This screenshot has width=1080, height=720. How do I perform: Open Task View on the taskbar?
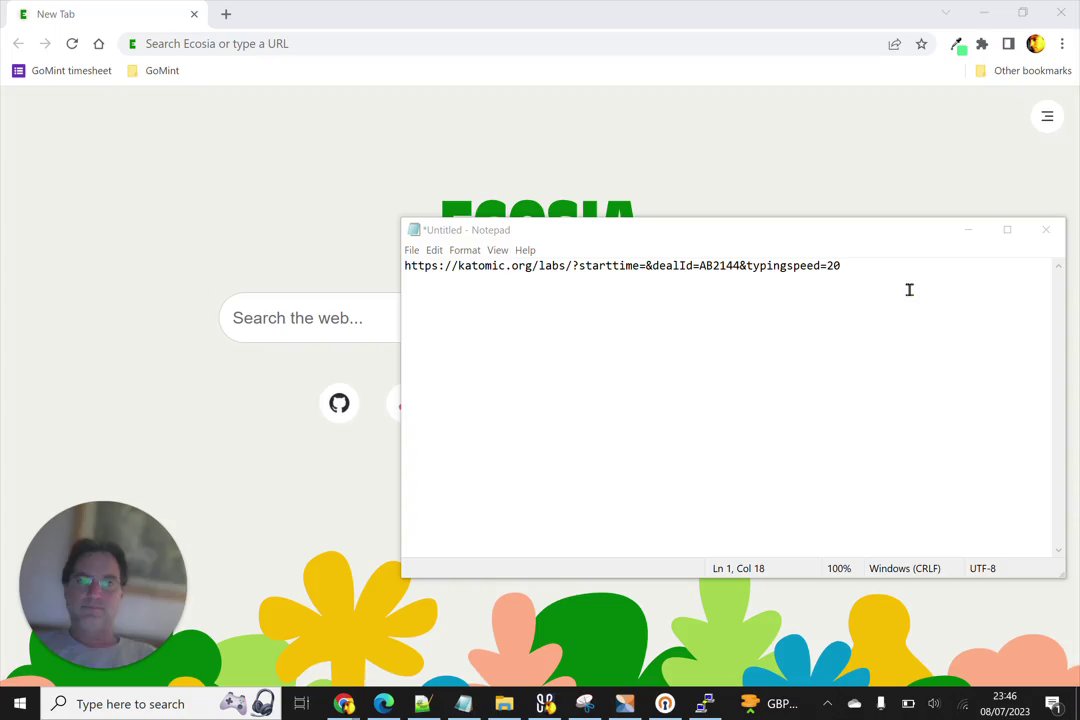(302, 703)
